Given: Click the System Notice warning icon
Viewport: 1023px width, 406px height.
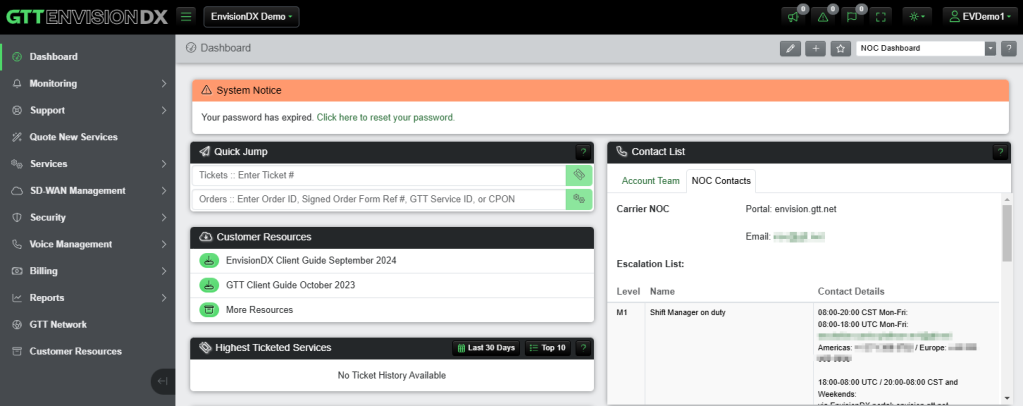Looking at the screenshot, I should [x=207, y=90].
